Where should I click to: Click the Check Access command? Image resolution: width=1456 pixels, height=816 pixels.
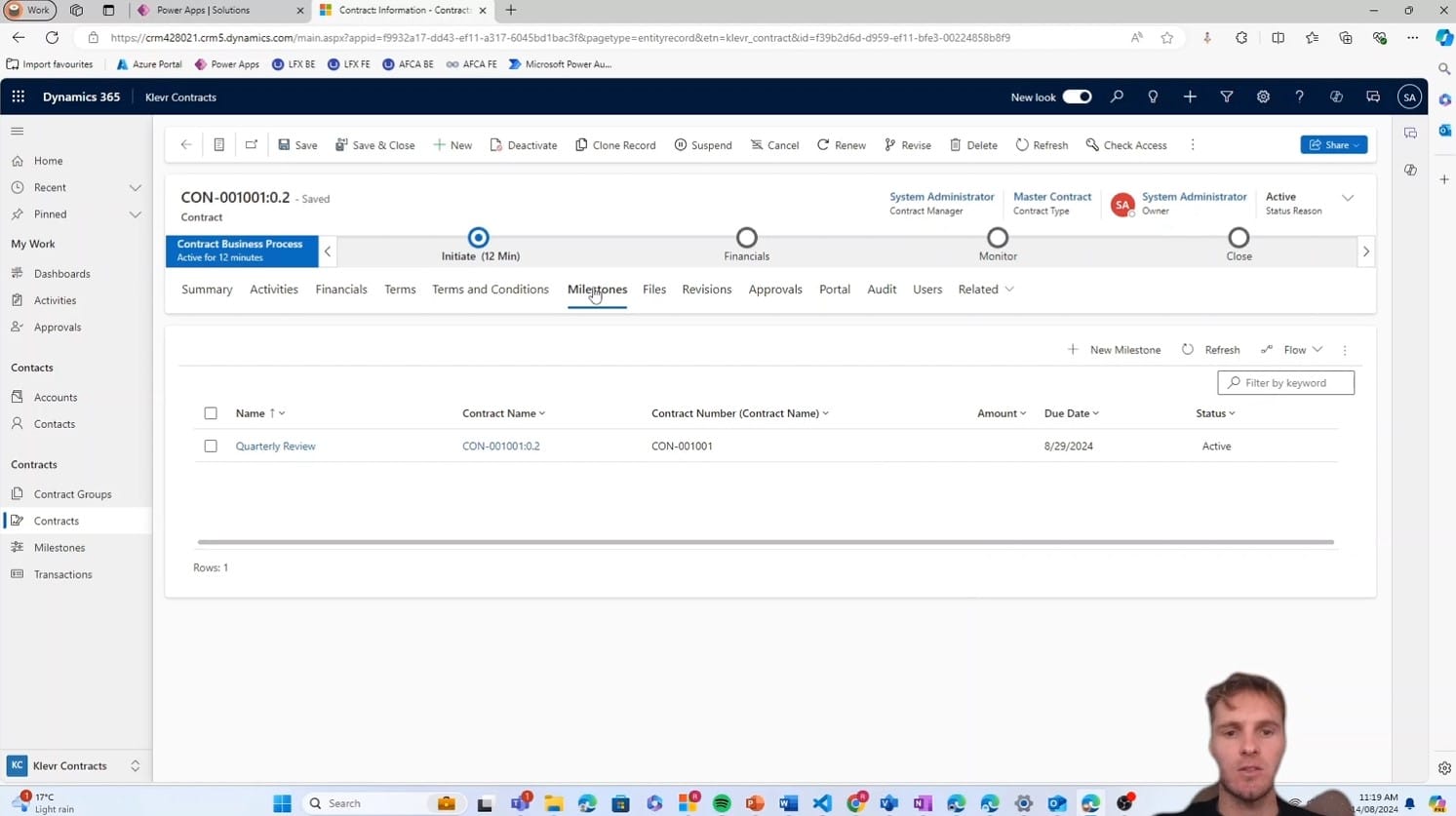pos(1126,145)
